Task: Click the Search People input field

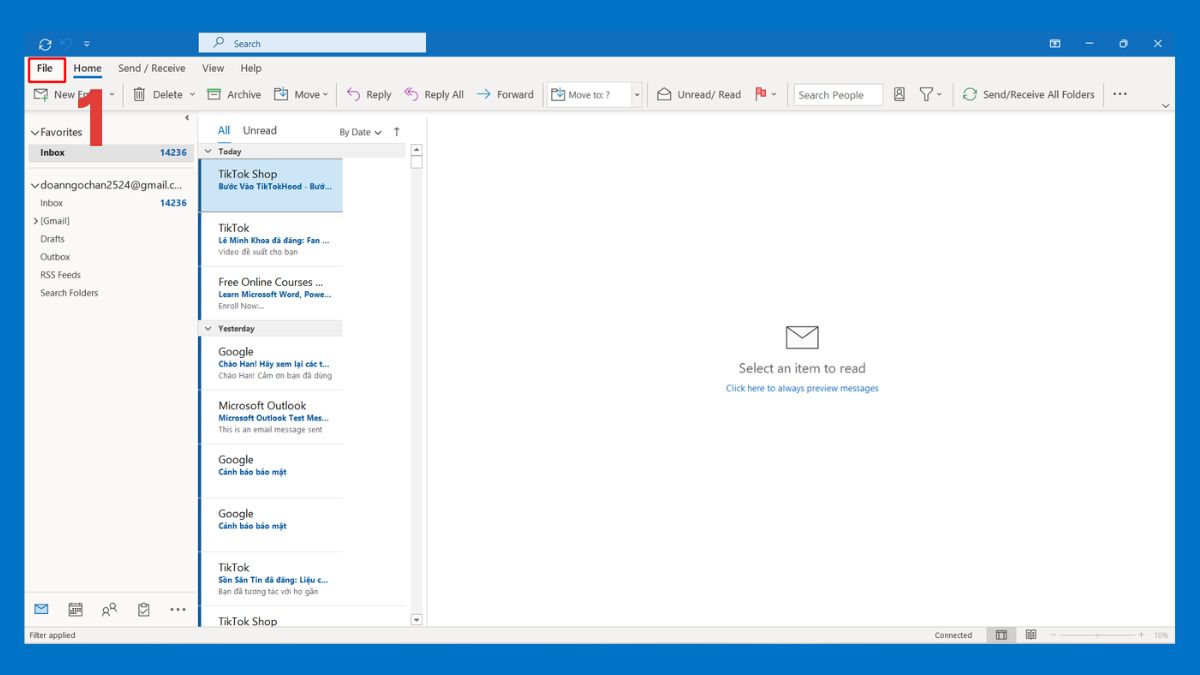Action: [x=837, y=95]
